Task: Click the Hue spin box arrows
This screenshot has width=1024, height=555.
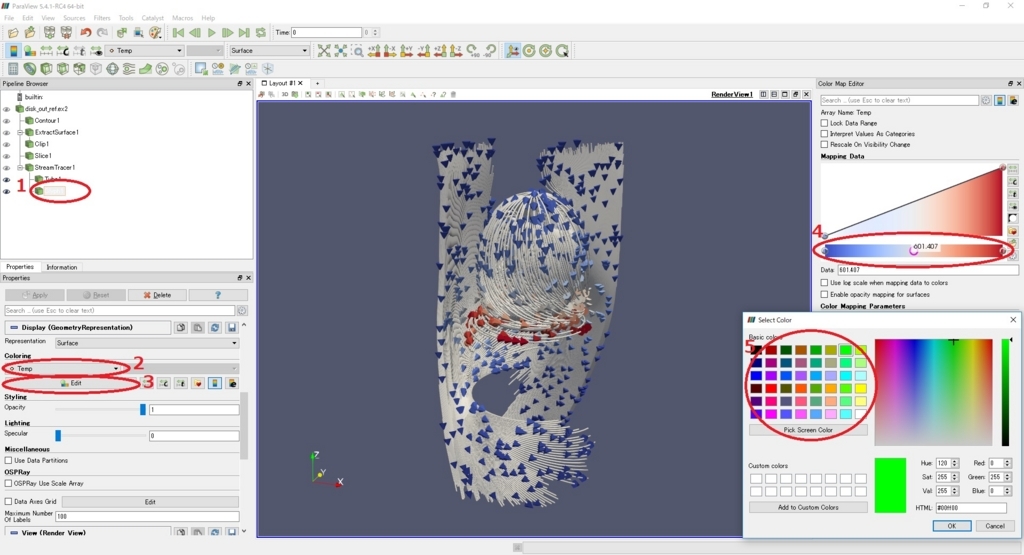Action: [954, 463]
